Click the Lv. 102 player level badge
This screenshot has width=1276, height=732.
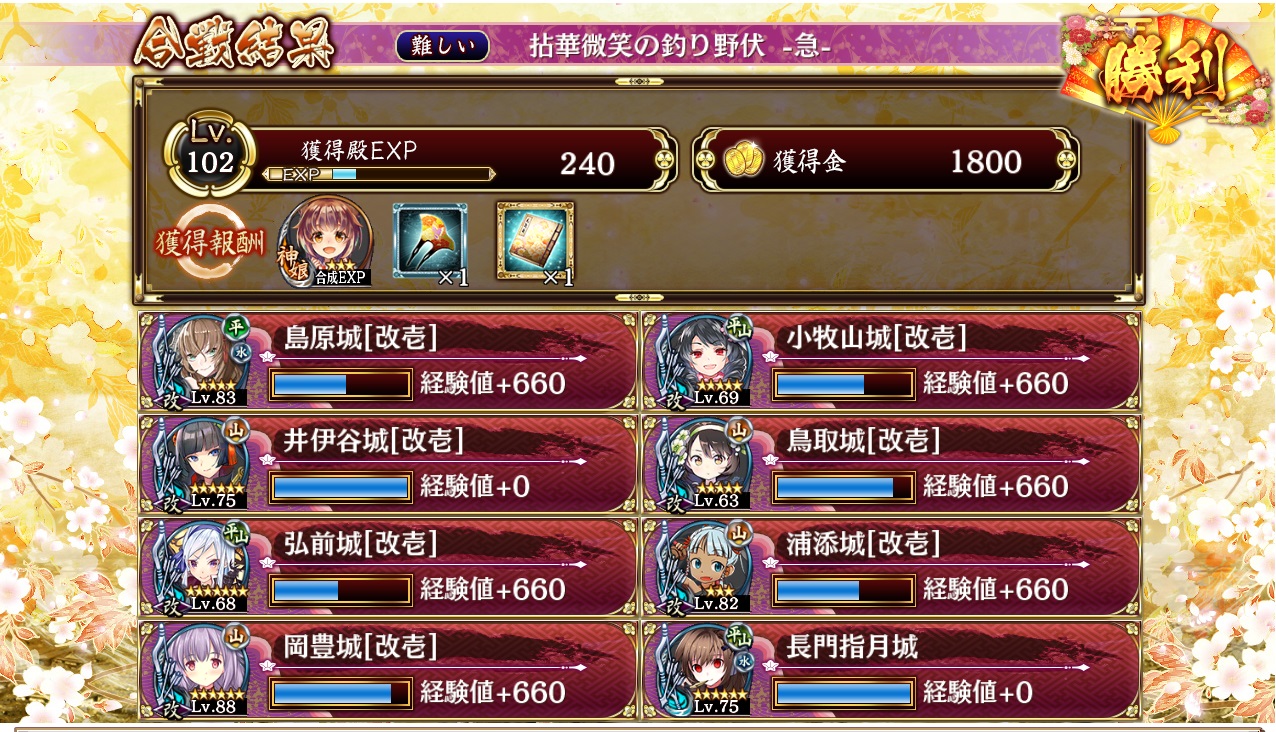210,156
